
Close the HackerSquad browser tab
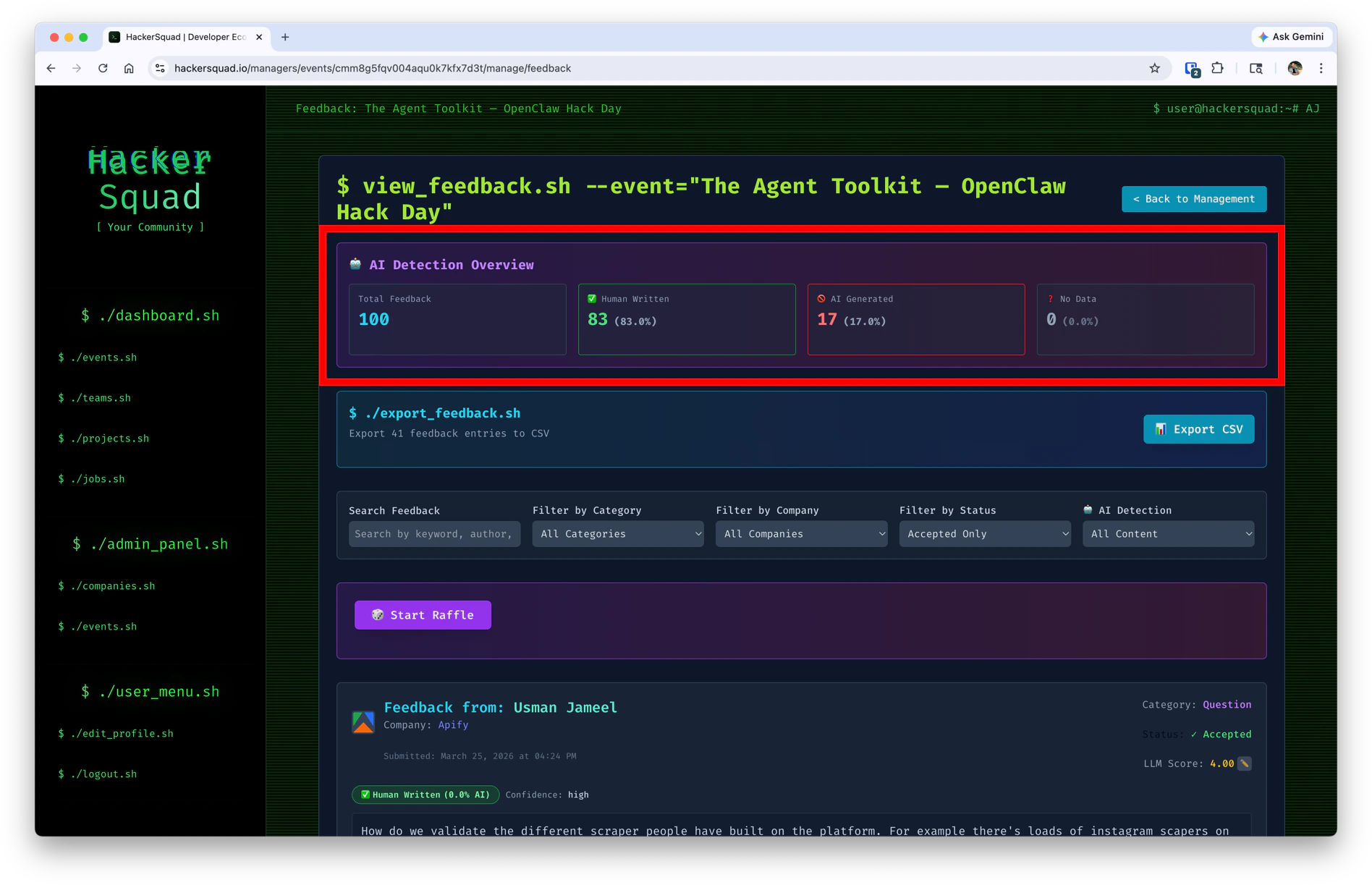(259, 37)
